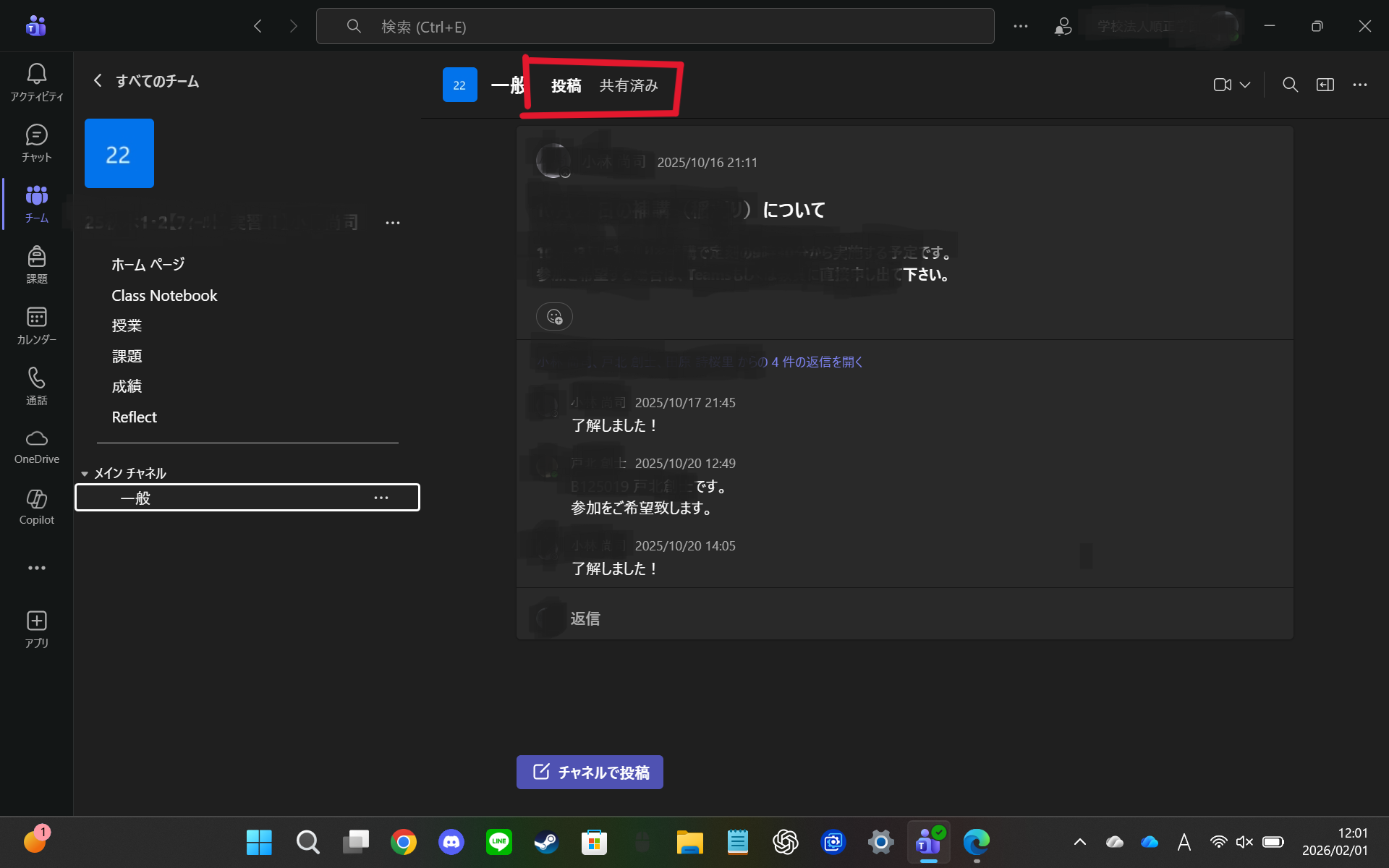Open LINE from the taskbar
Image resolution: width=1389 pixels, height=868 pixels.
coord(499,842)
